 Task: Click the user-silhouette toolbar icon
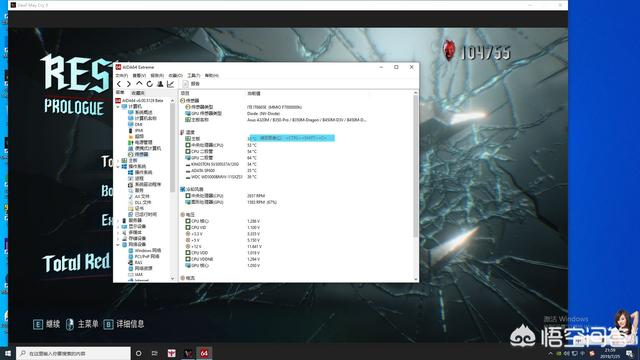(x=160, y=84)
